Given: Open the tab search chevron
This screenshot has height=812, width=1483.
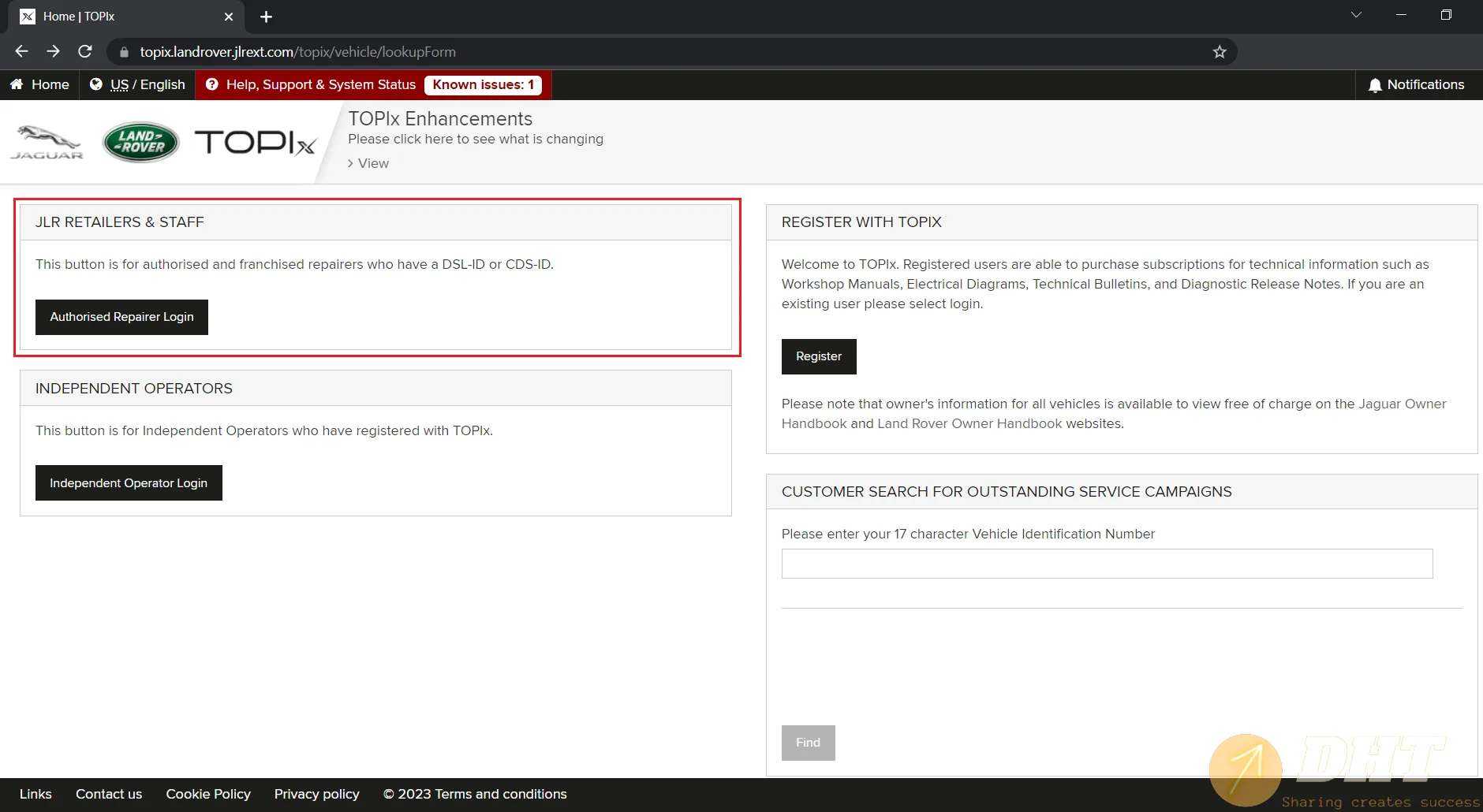Looking at the screenshot, I should pyautogui.click(x=1356, y=15).
